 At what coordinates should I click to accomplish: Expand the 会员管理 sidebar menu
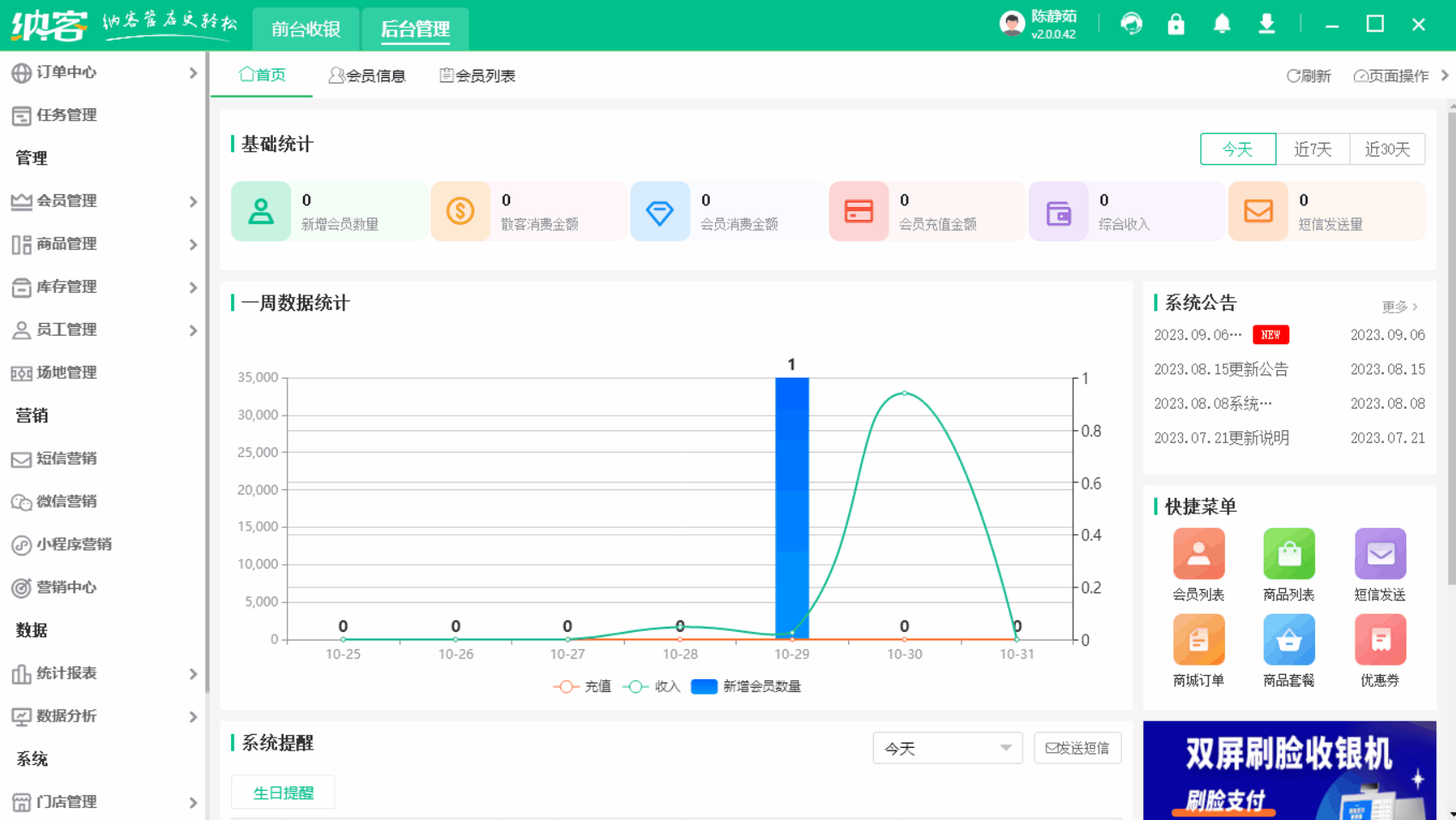66,201
